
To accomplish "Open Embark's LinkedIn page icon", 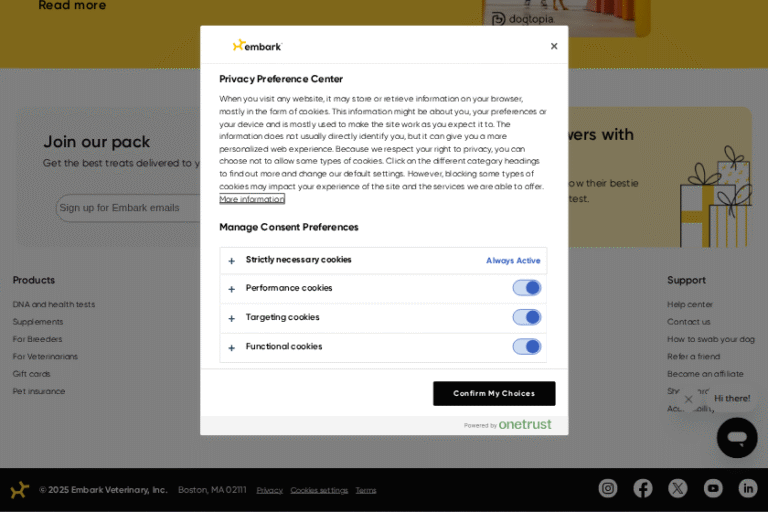I will coord(748,488).
